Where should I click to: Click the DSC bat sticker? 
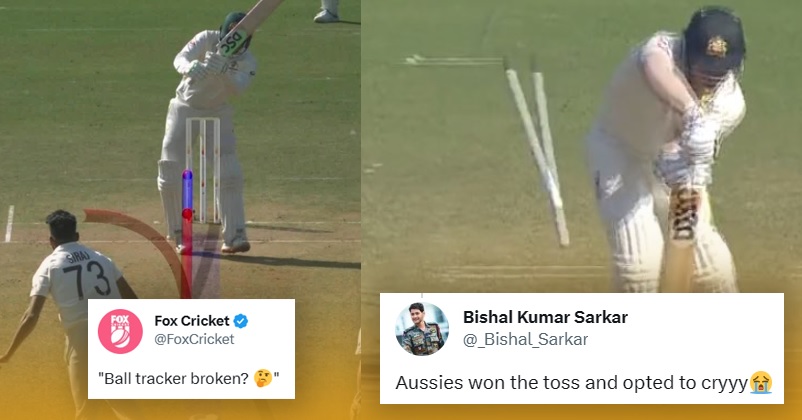point(234,40)
